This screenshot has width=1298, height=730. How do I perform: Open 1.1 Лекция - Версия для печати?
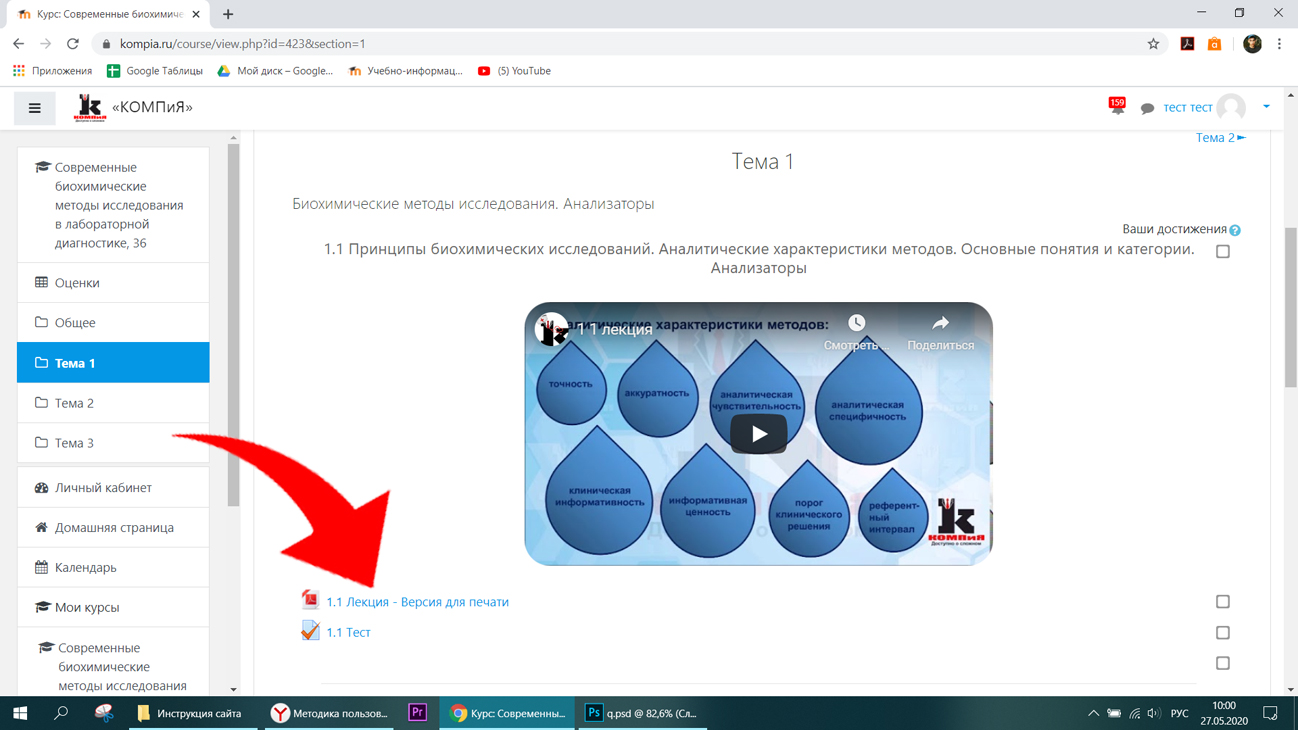(417, 602)
